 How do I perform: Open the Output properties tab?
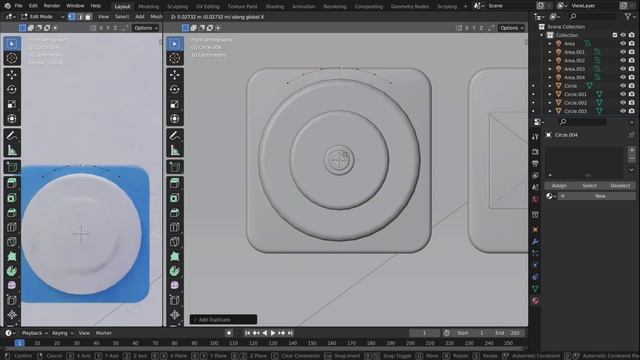(x=535, y=163)
